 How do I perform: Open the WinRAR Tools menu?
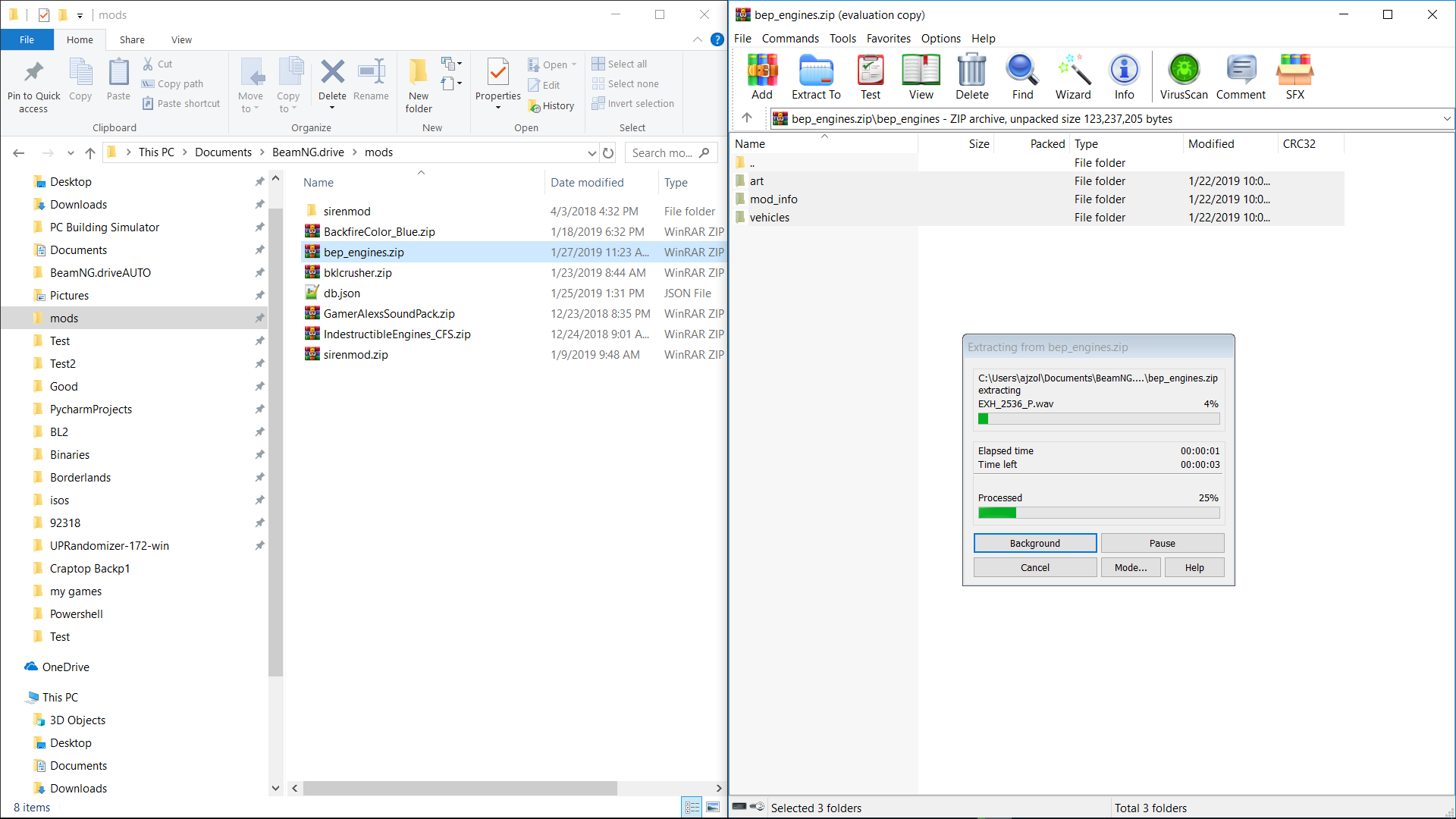tap(843, 39)
